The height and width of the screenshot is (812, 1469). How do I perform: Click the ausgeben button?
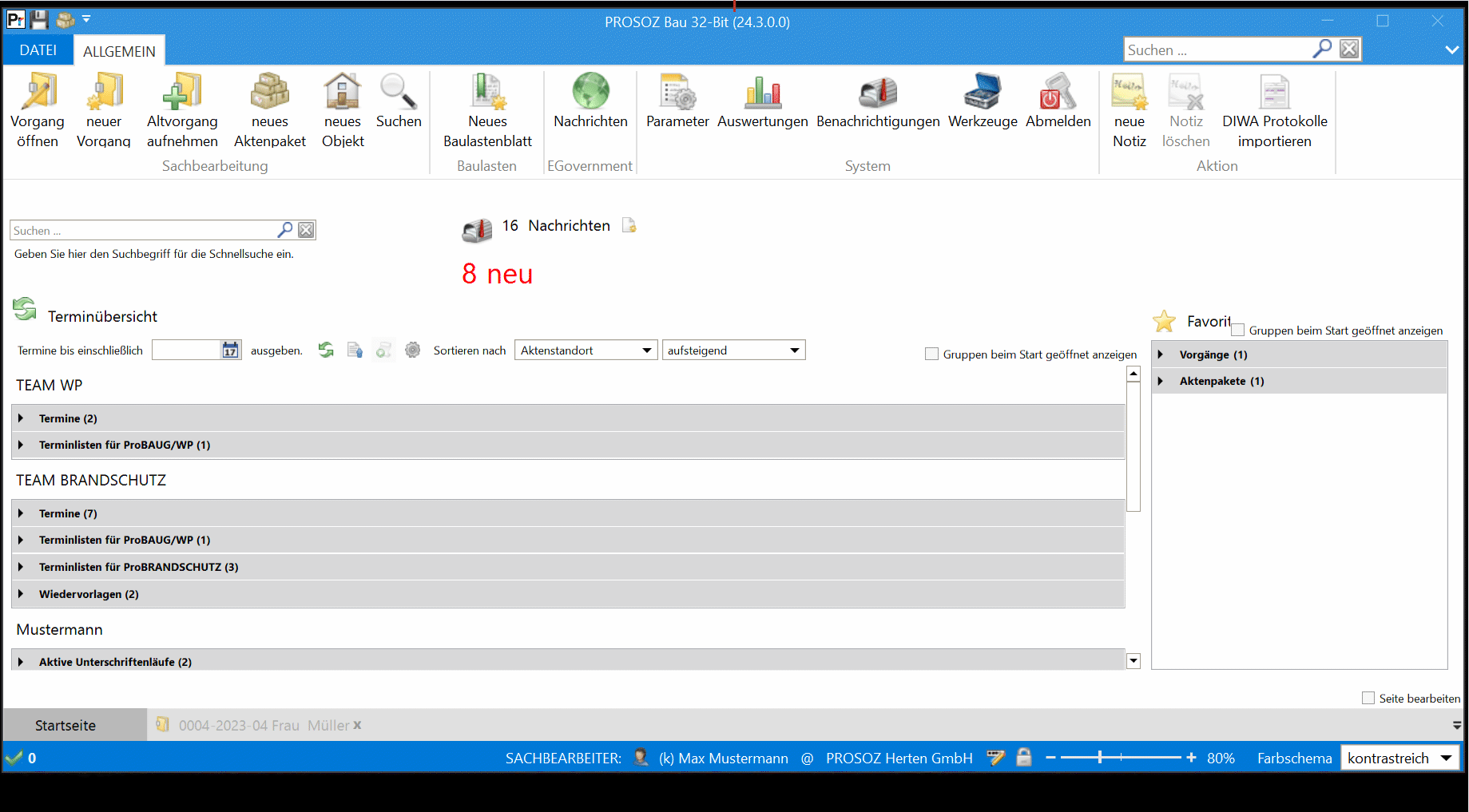[x=276, y=351]
